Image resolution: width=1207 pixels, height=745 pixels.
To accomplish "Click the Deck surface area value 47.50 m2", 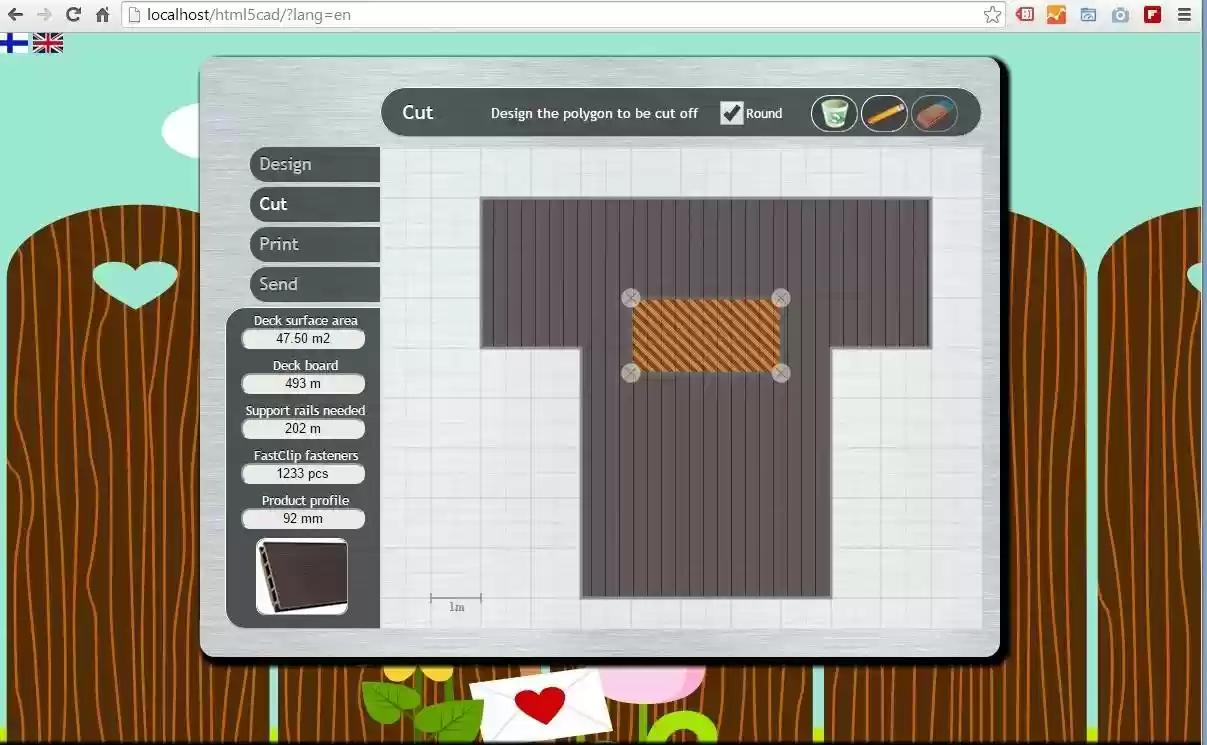I will pos(303,339).
